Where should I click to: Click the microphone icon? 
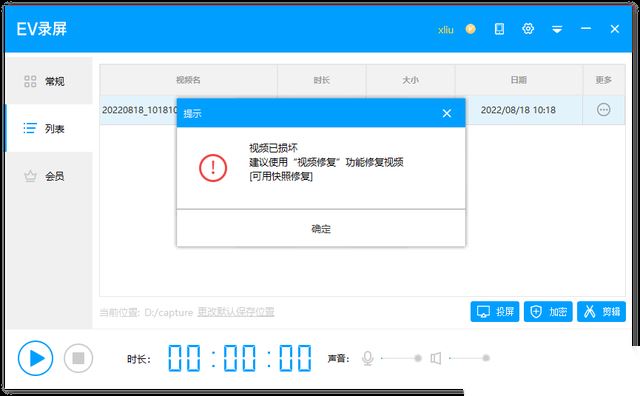click(x=368, y=358)
